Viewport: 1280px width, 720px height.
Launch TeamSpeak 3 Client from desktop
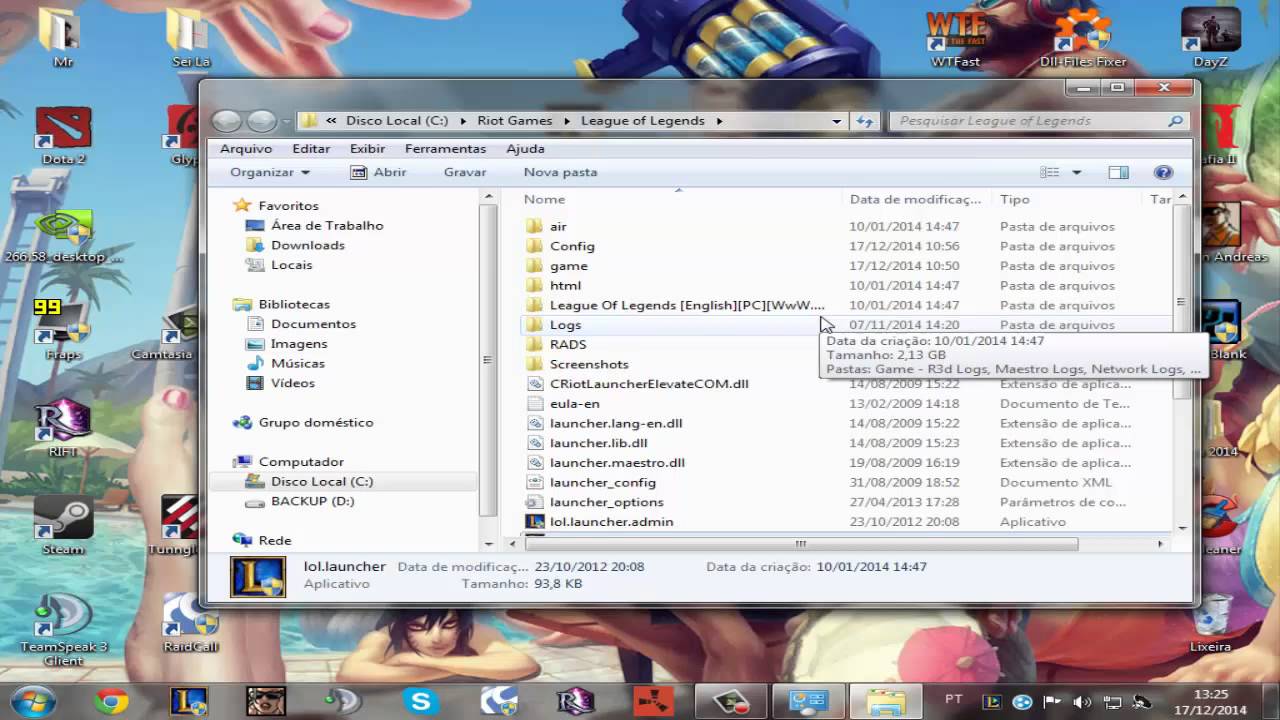pyautogui.click(x=63, y=630)
